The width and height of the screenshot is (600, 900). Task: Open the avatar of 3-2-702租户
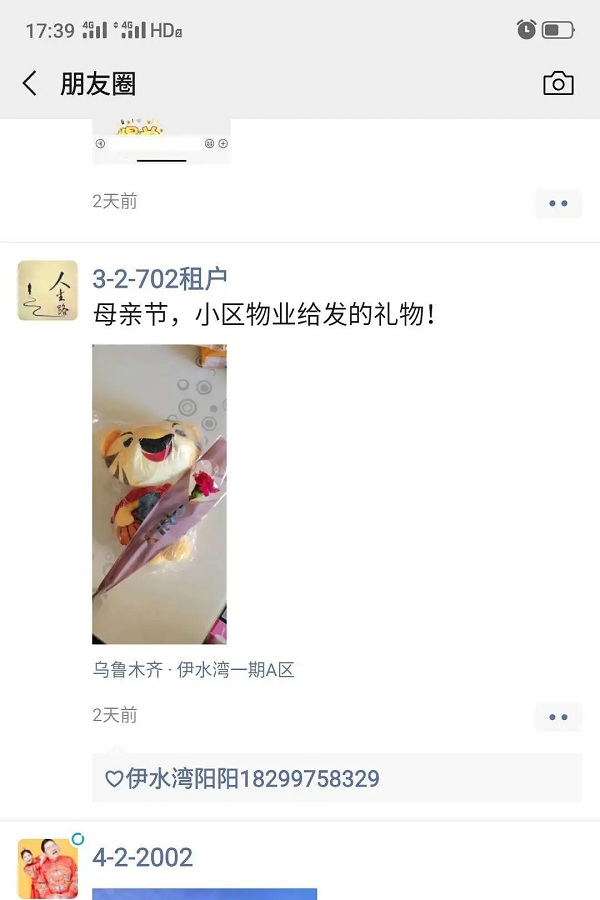tap(48, 290)
